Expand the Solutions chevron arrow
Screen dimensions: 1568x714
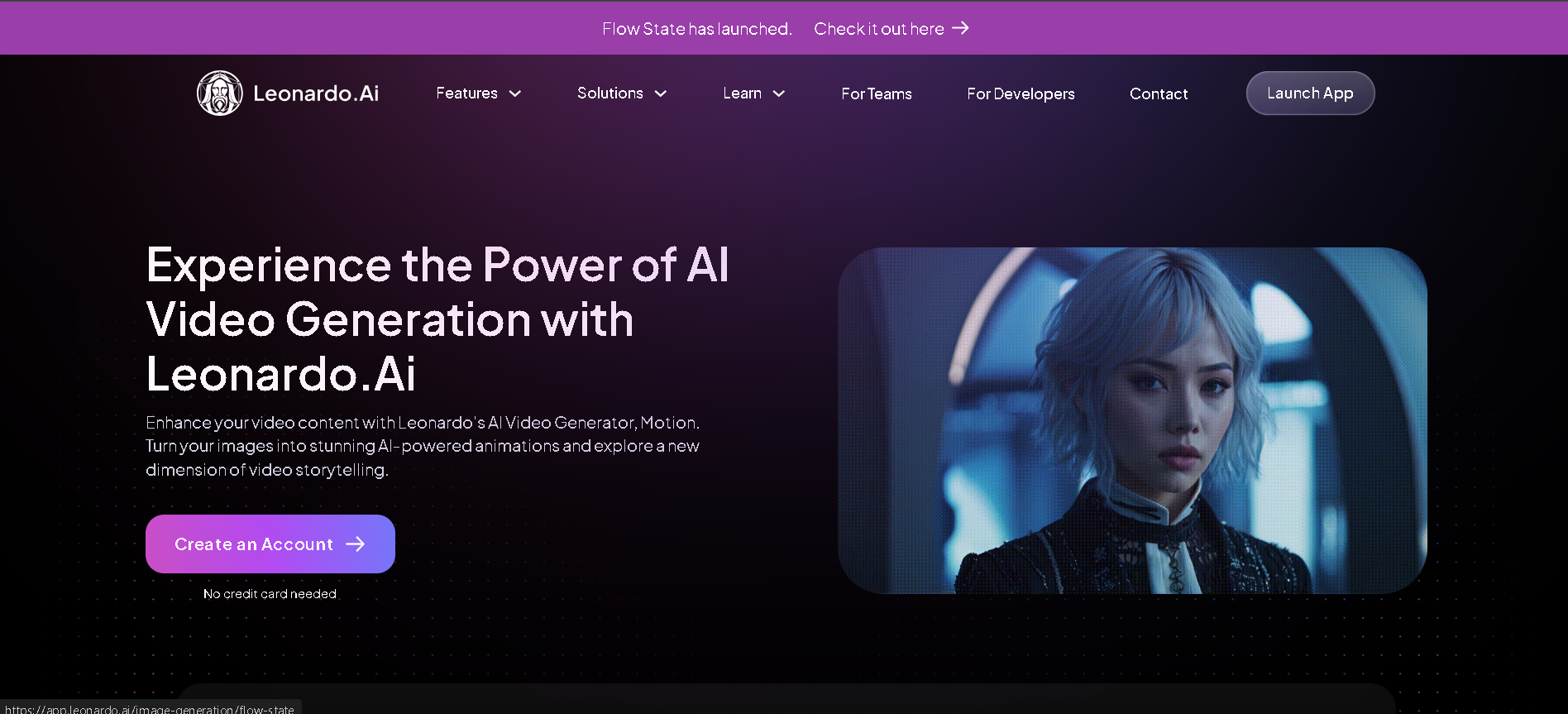661,93
